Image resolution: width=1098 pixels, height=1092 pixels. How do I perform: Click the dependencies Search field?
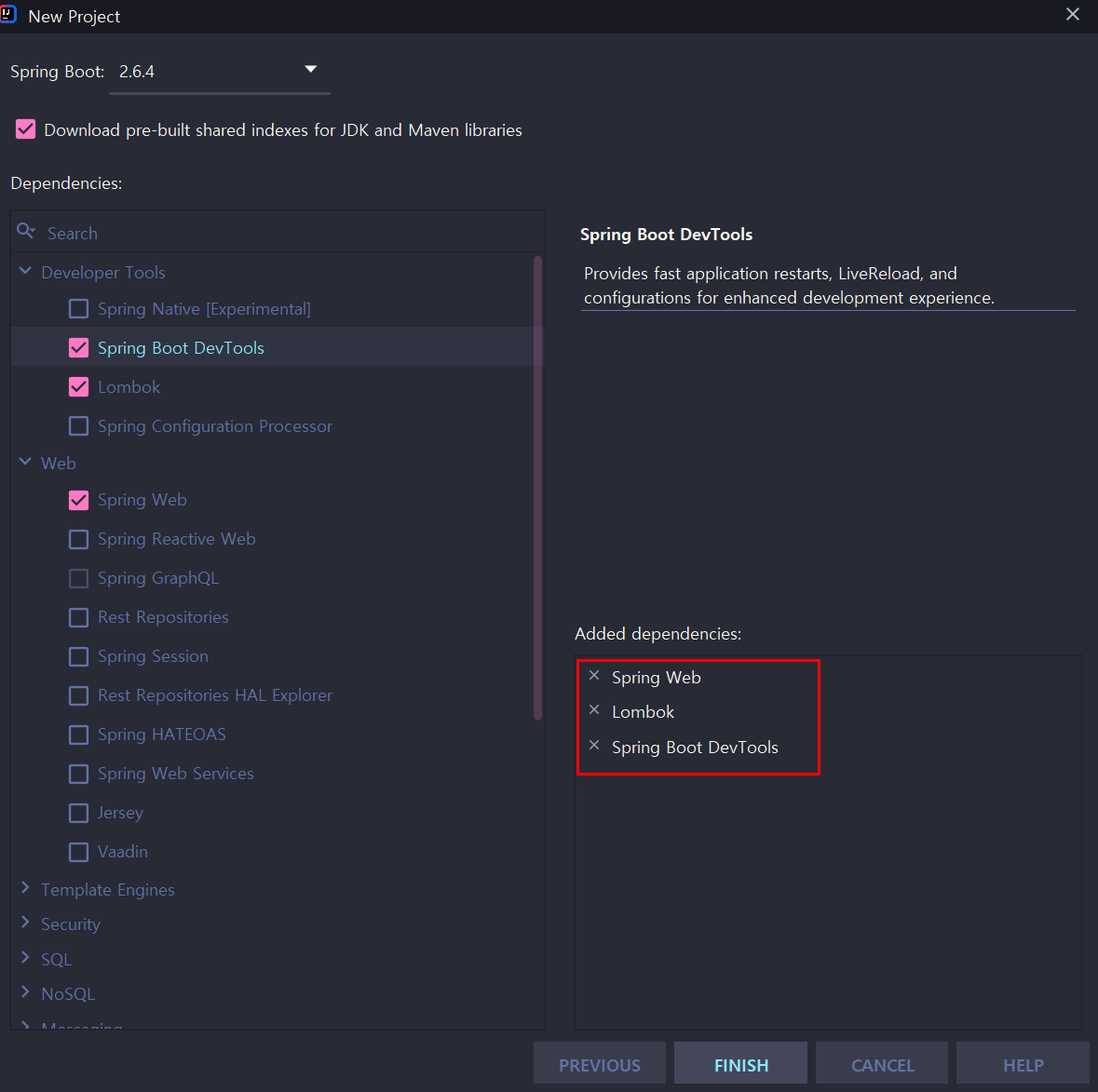click(x=278, y=233)
